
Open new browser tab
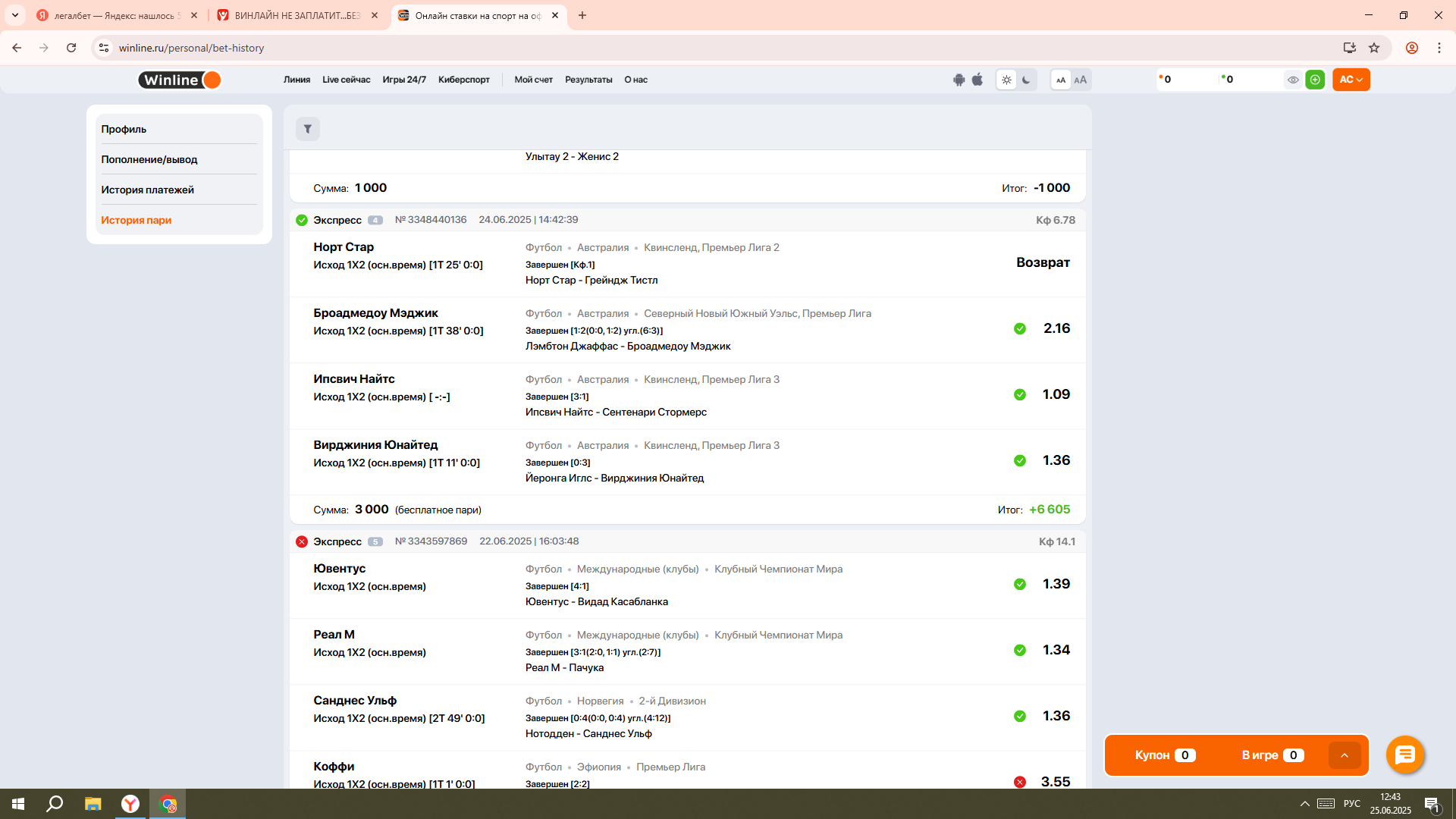582,15
